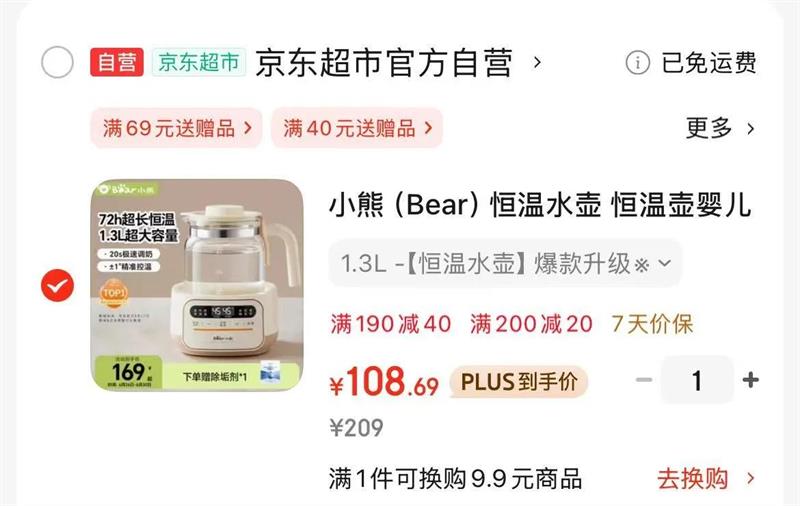Click the red 自营 badge
The height and width of the screenshot is (506, 800).
click(x=117, y=62)
